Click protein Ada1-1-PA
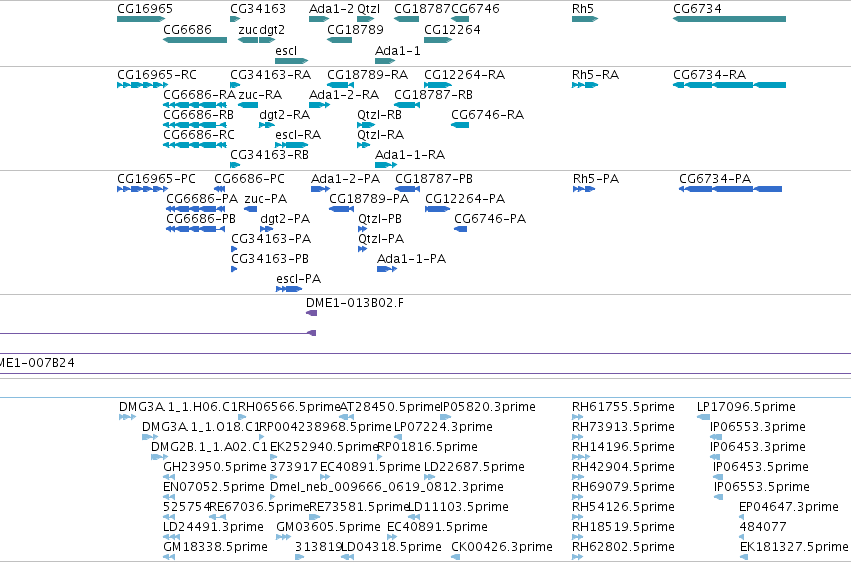851x562 pixels. pos(387,269)
